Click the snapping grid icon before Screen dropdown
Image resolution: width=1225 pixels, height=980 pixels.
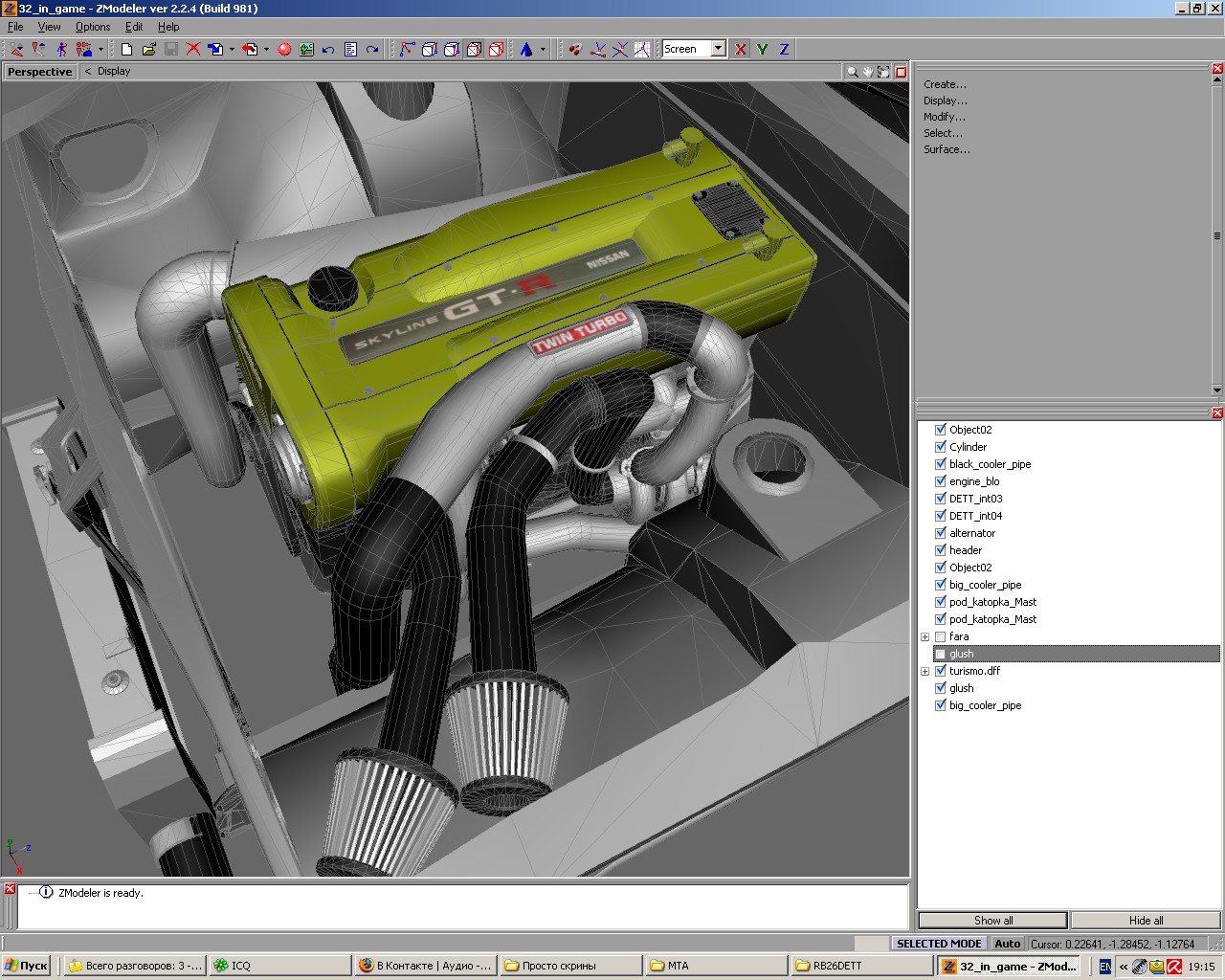[x=642, y=49]
